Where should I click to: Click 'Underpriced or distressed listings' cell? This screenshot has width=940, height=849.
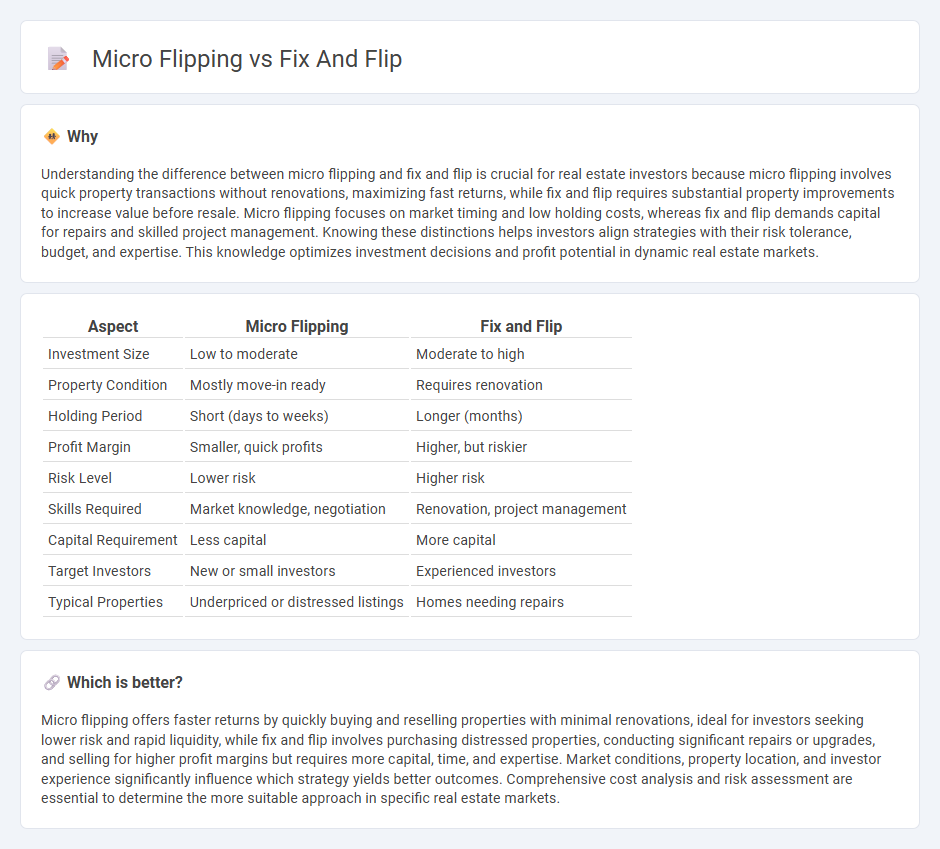(297, 602)
